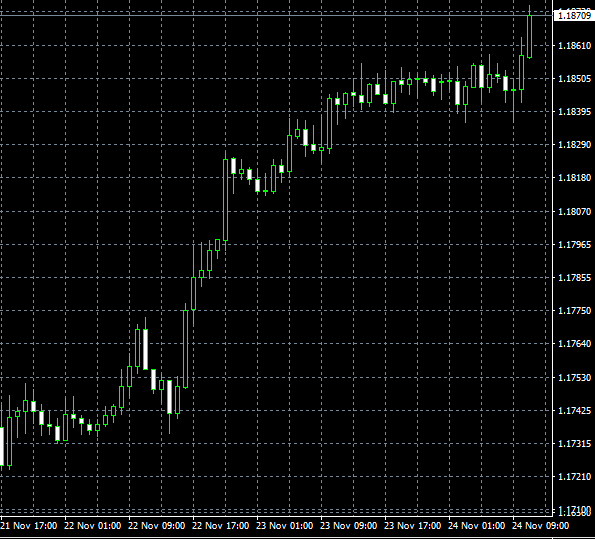Click the 1.18180 price level label
Image resolution: width=595 pixels, height=540 pixels.
tap(575, 178)
